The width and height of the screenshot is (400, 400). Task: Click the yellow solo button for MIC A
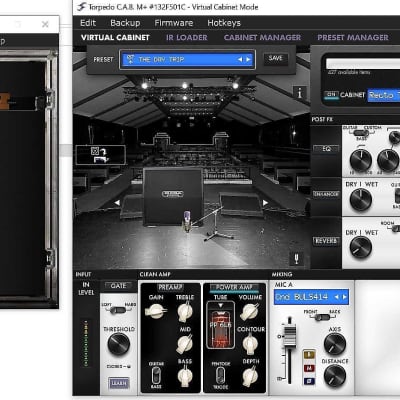click(309, 355)
